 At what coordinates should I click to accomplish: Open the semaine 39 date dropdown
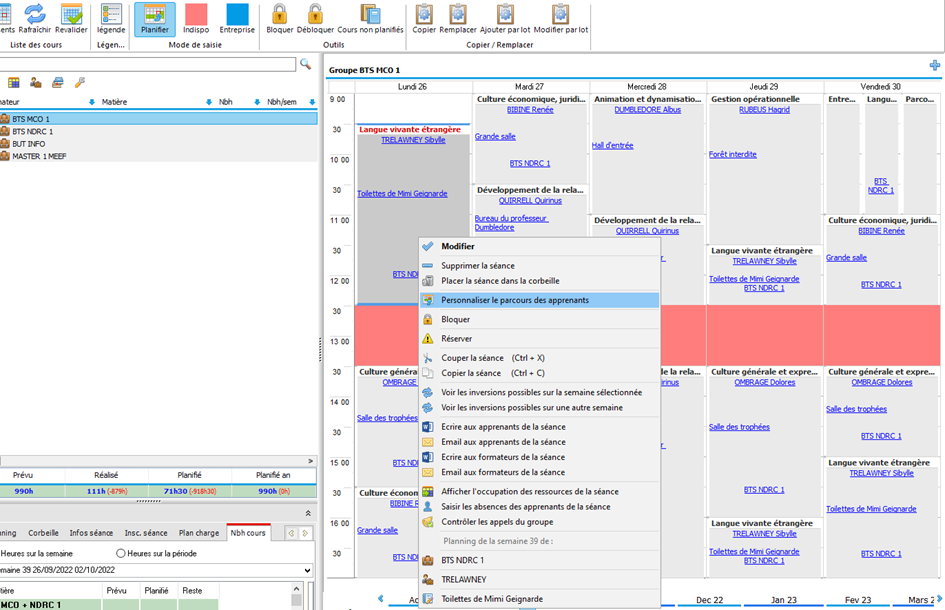click(308, 570)
